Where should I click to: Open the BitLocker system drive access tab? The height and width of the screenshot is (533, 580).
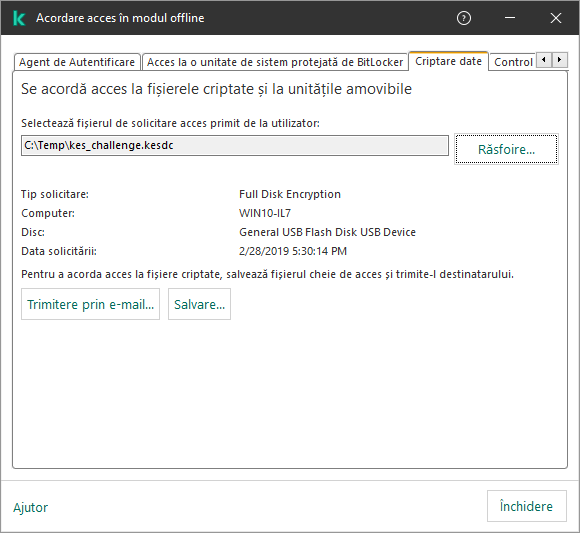274,62
